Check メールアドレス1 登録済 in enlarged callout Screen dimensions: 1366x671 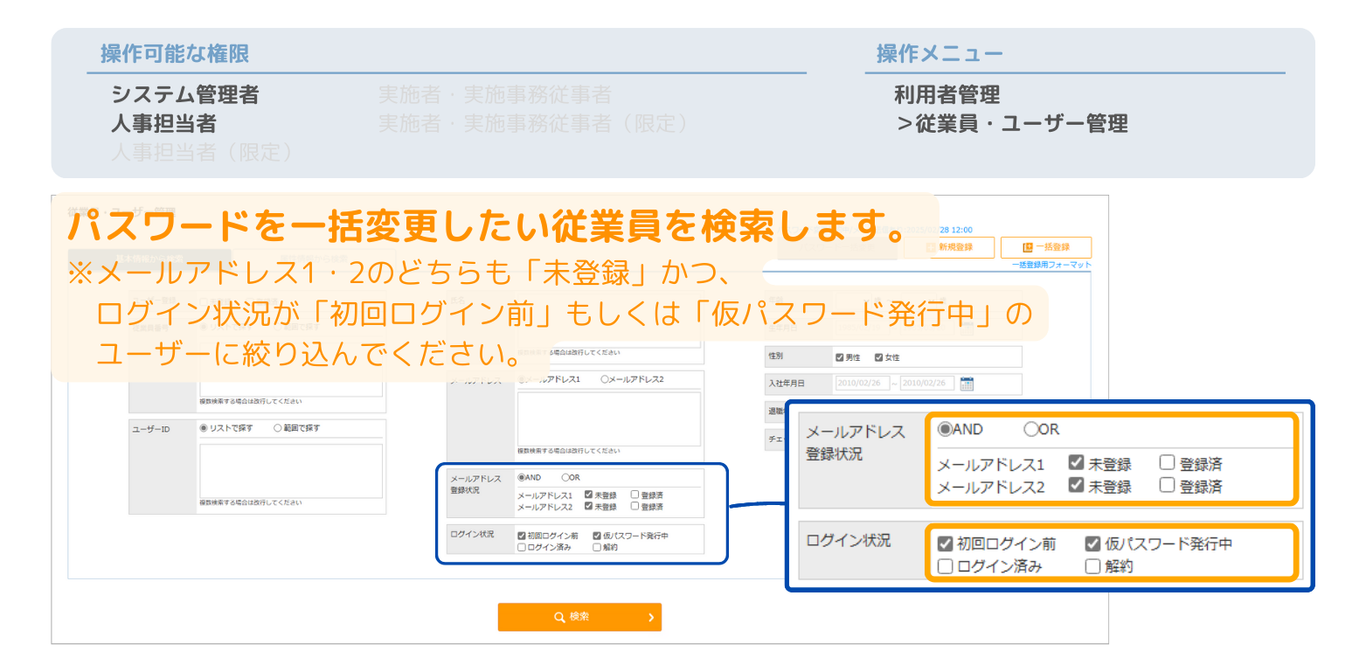pyautogui.click(x=1167, y=463)
